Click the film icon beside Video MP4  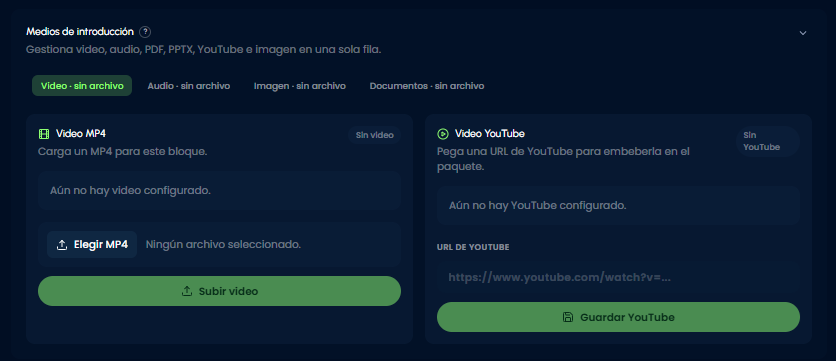[44, 134]
